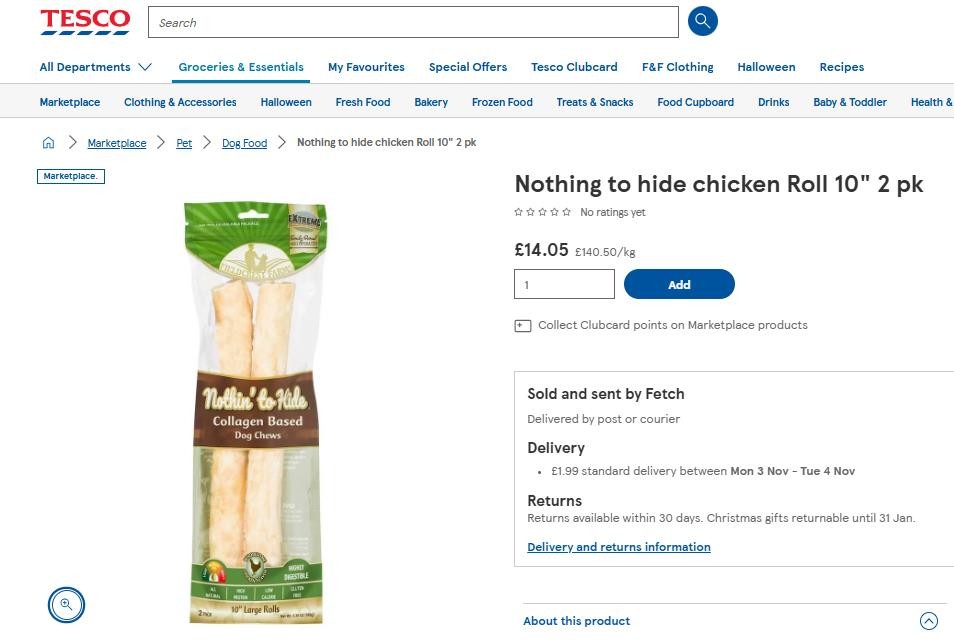
Task: Click the home breadcrumb icon
Action: [x=48, y=143]
